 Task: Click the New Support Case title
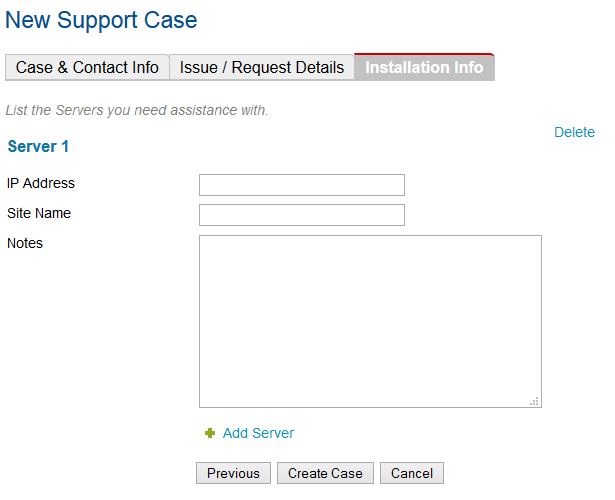(101, 20)
